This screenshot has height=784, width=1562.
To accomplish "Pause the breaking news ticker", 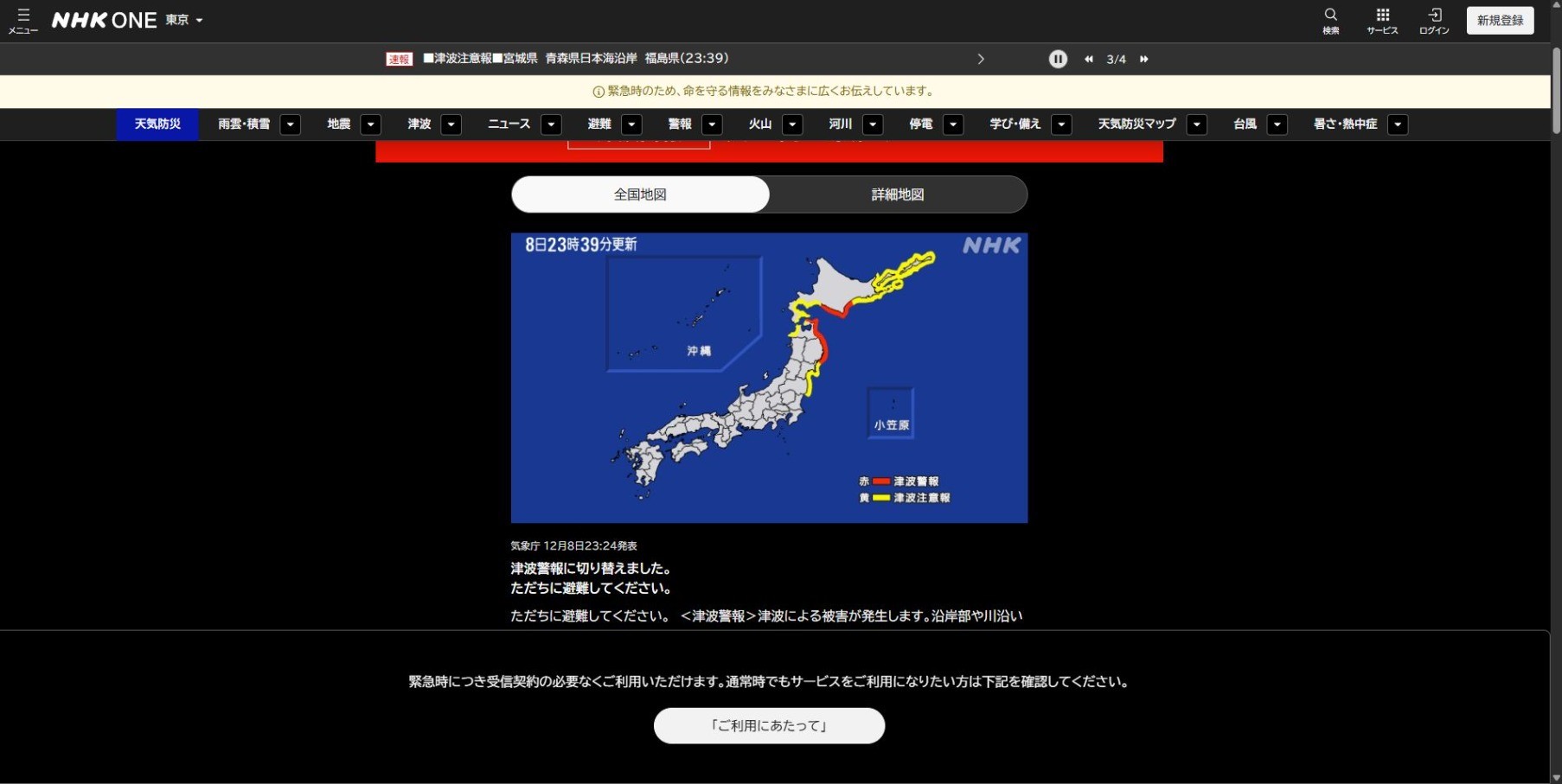I will tap(1058, 59).
